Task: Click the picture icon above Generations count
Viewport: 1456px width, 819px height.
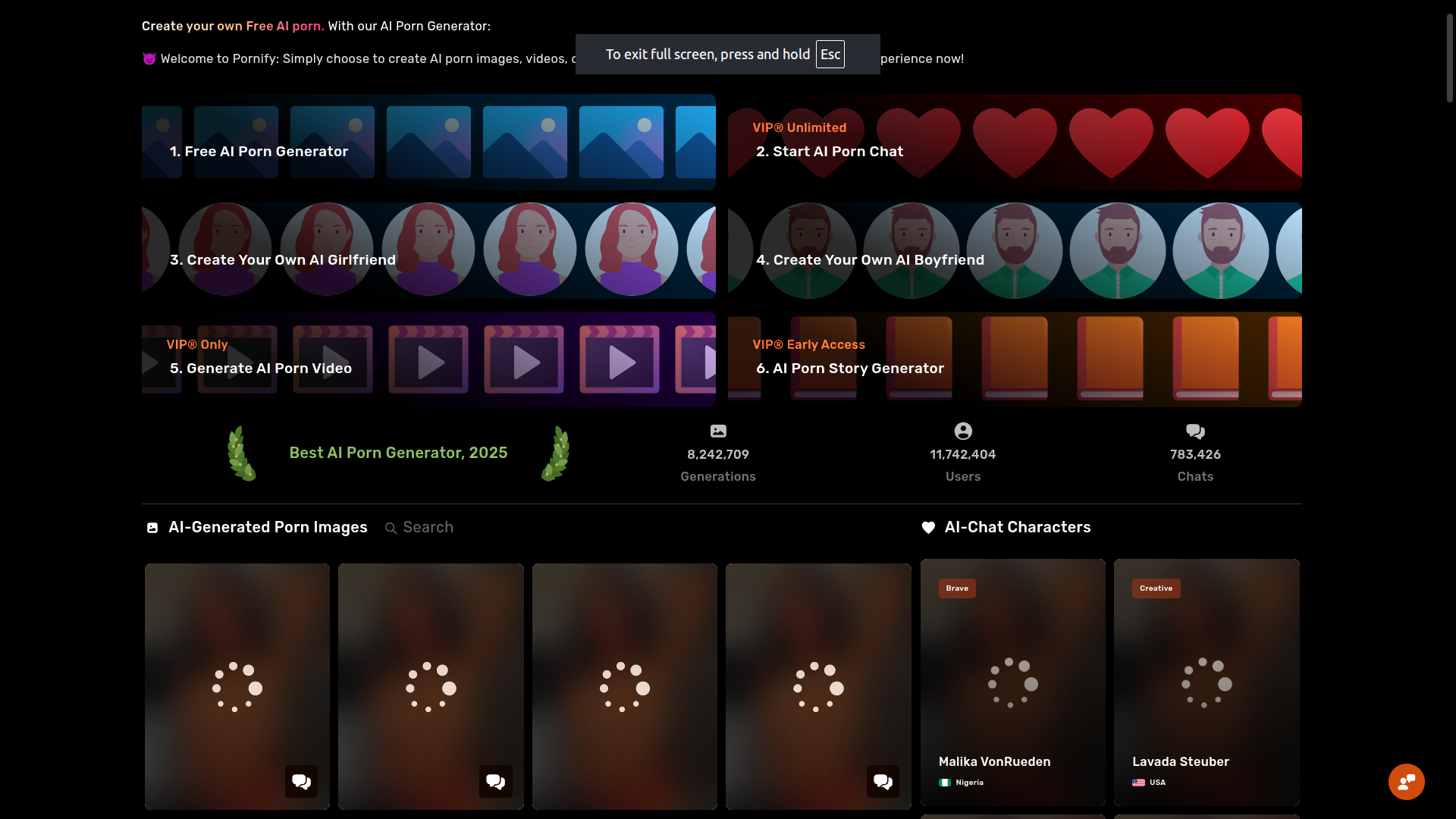Action: [718, 431]
